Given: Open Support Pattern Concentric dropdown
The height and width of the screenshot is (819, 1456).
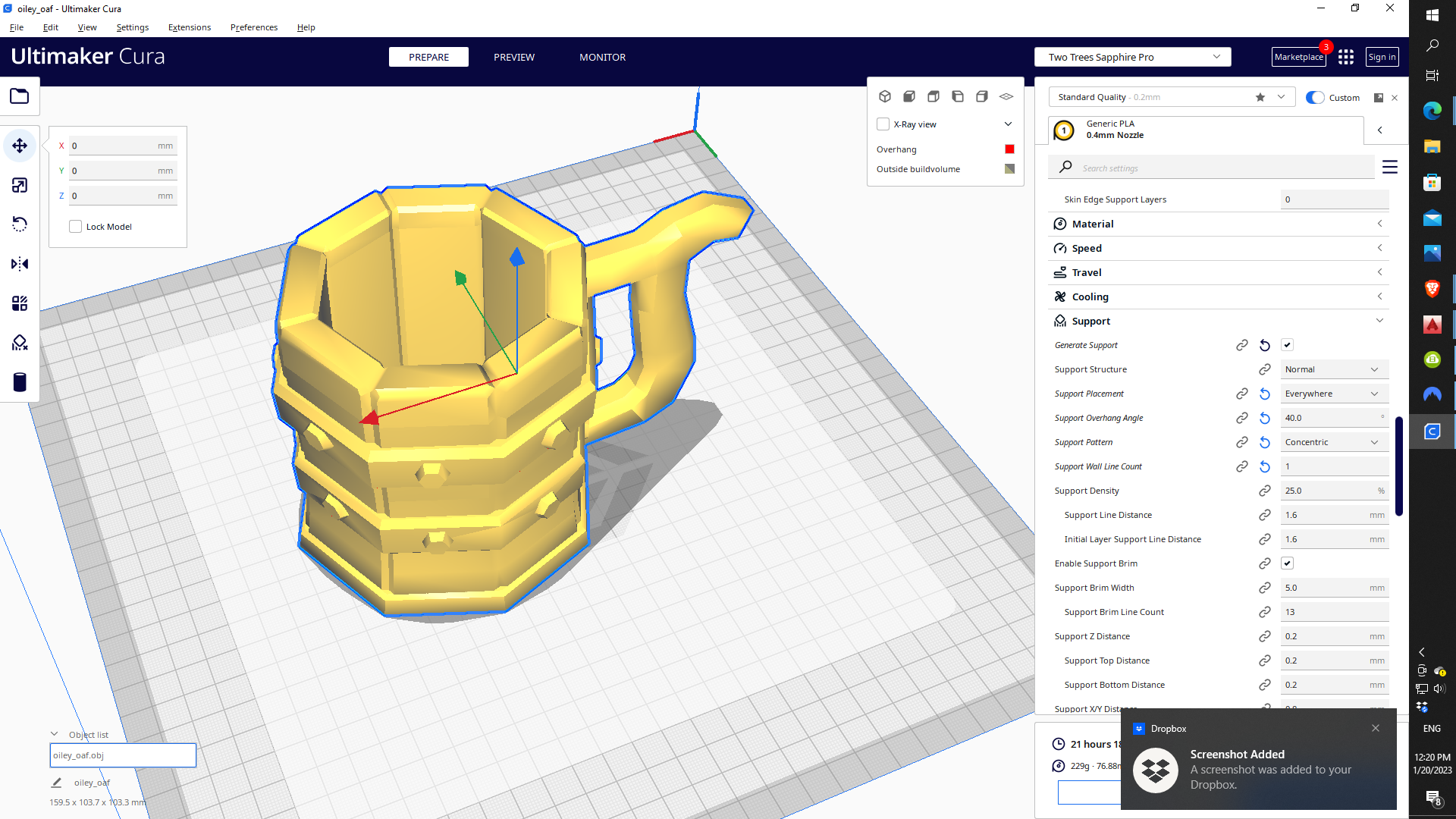Looking at the screenshot, I should click(1335, 442).
